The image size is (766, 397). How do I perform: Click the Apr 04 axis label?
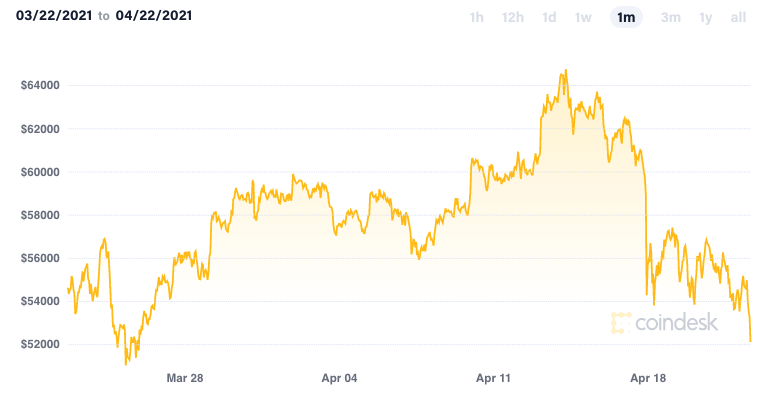coord(339,378)
